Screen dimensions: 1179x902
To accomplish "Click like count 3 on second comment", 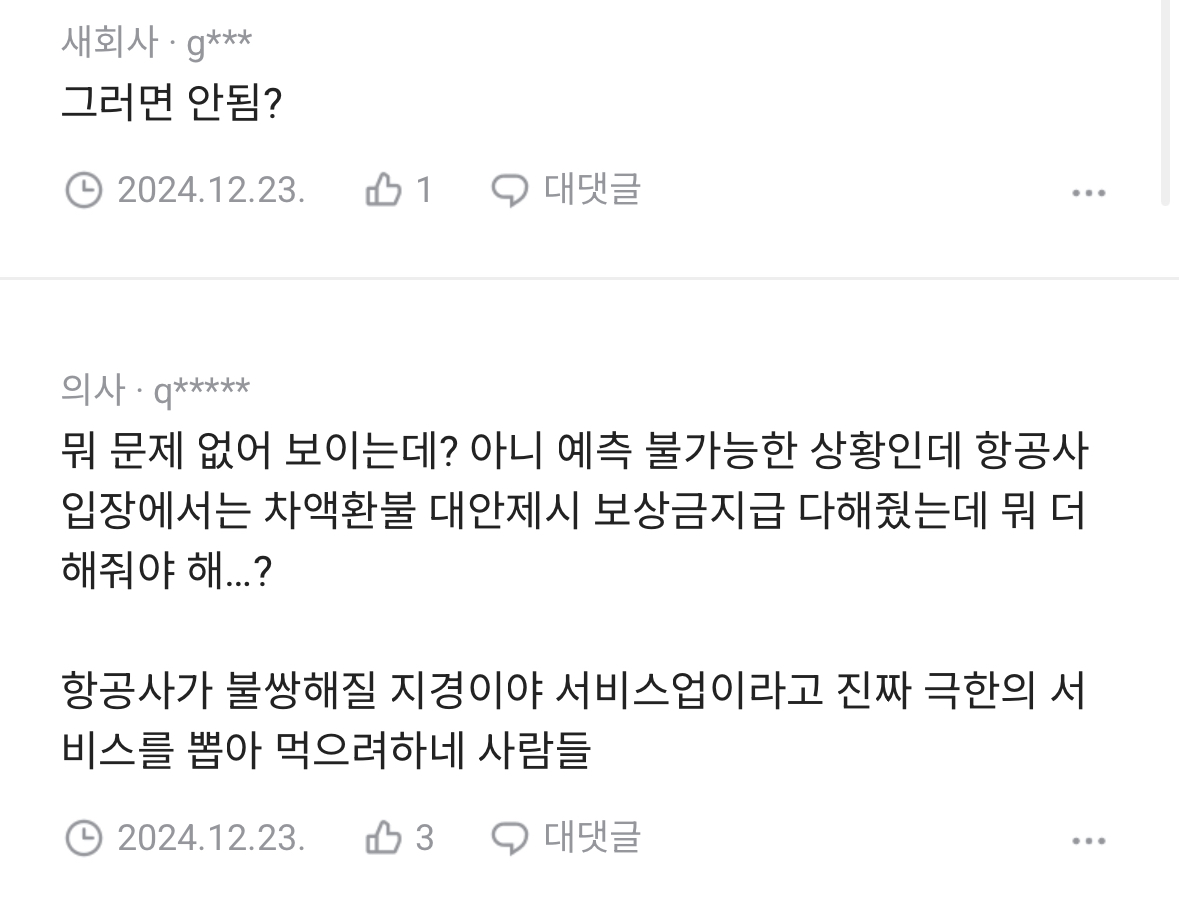I will pos(424,837).
